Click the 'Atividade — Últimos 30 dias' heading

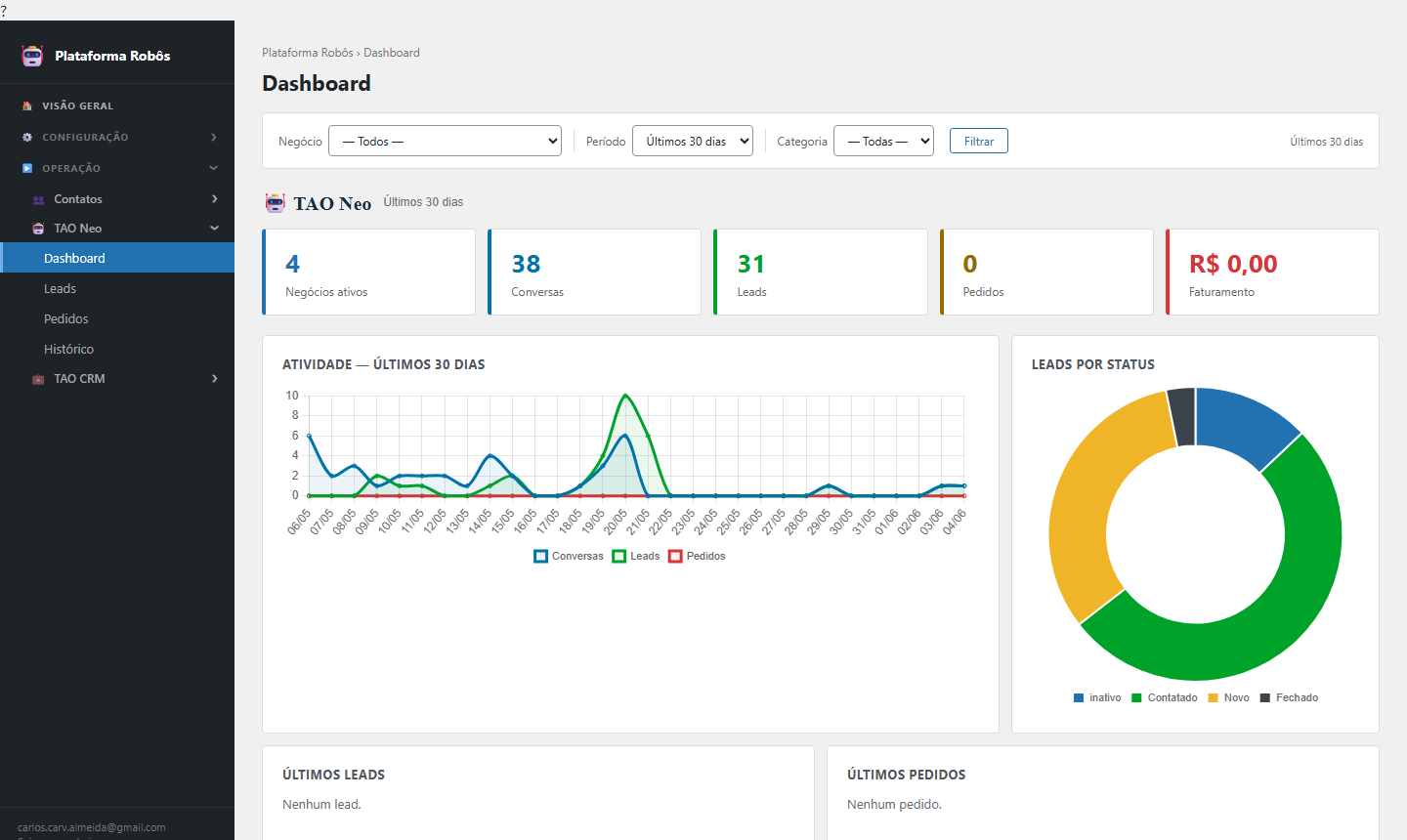383,364
